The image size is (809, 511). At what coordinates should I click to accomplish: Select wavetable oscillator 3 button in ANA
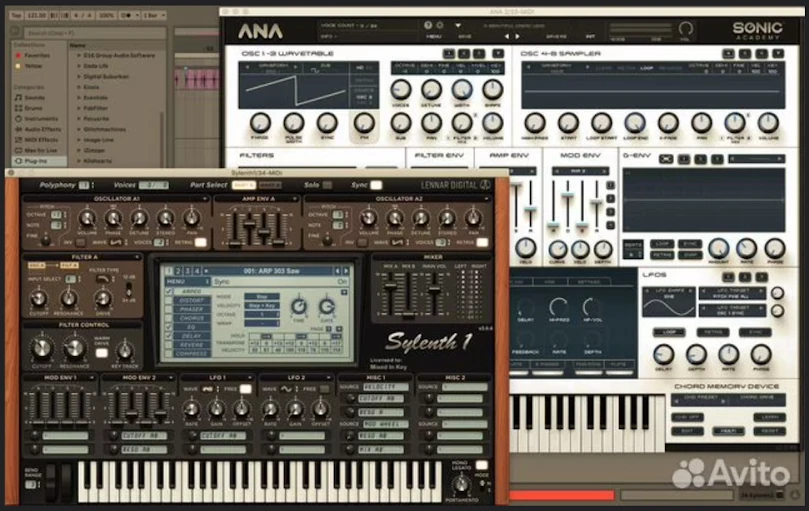tap(479, 53)
